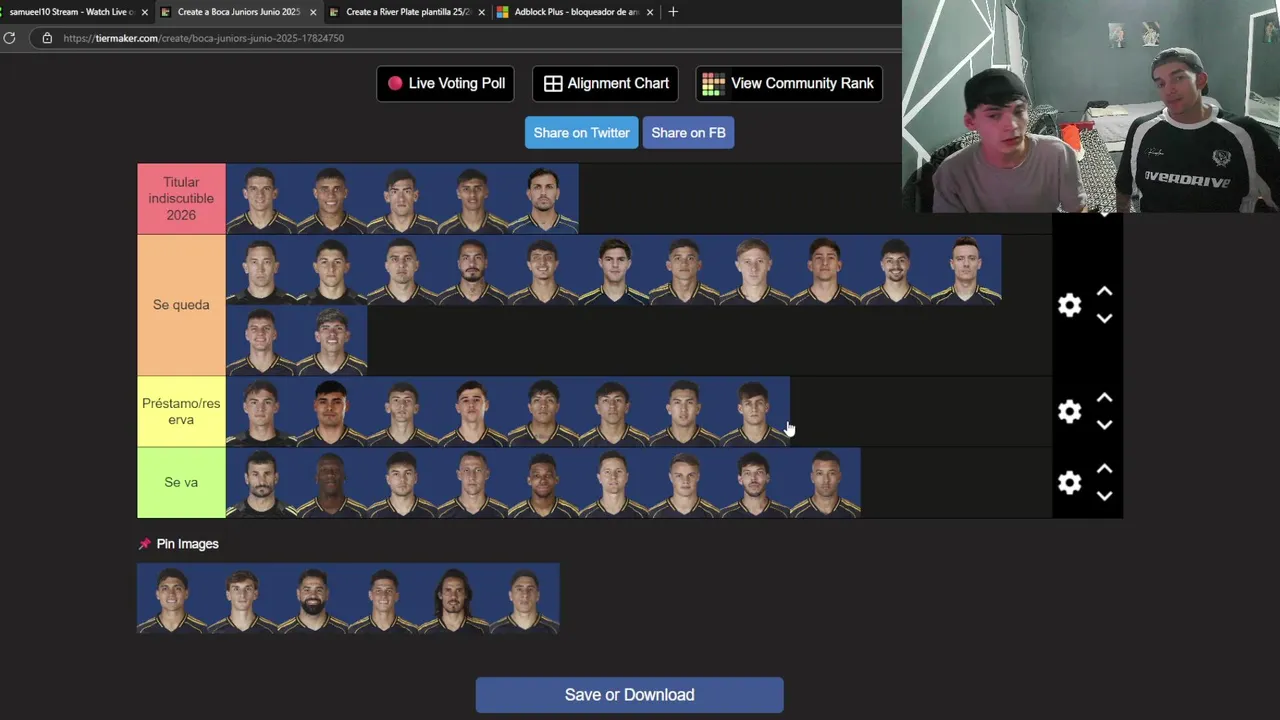1280x720 pixels.
Task: Click View Community Rank
Action: click(x=789, y=83)
